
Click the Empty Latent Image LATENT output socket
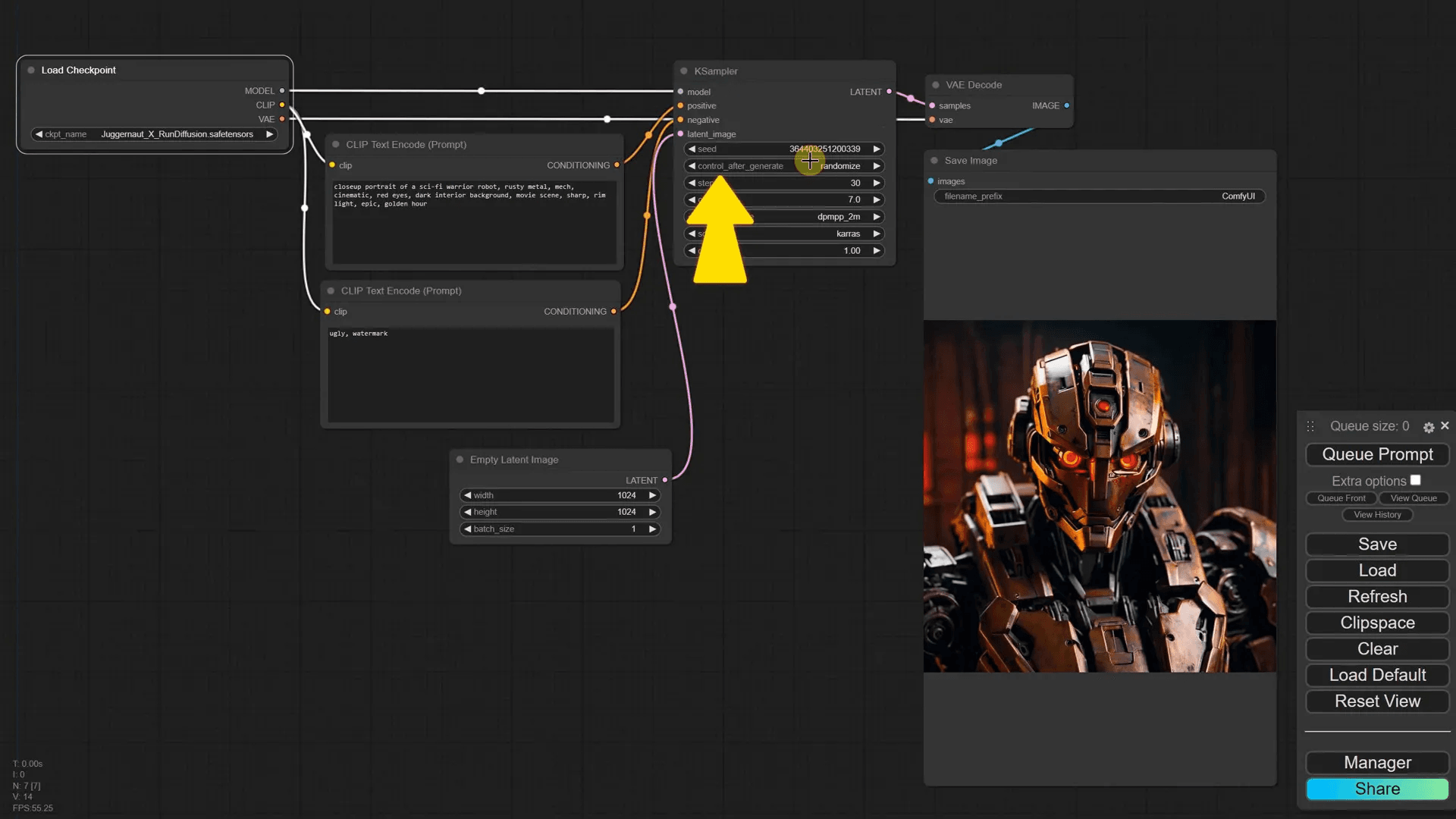pos(665,480)
